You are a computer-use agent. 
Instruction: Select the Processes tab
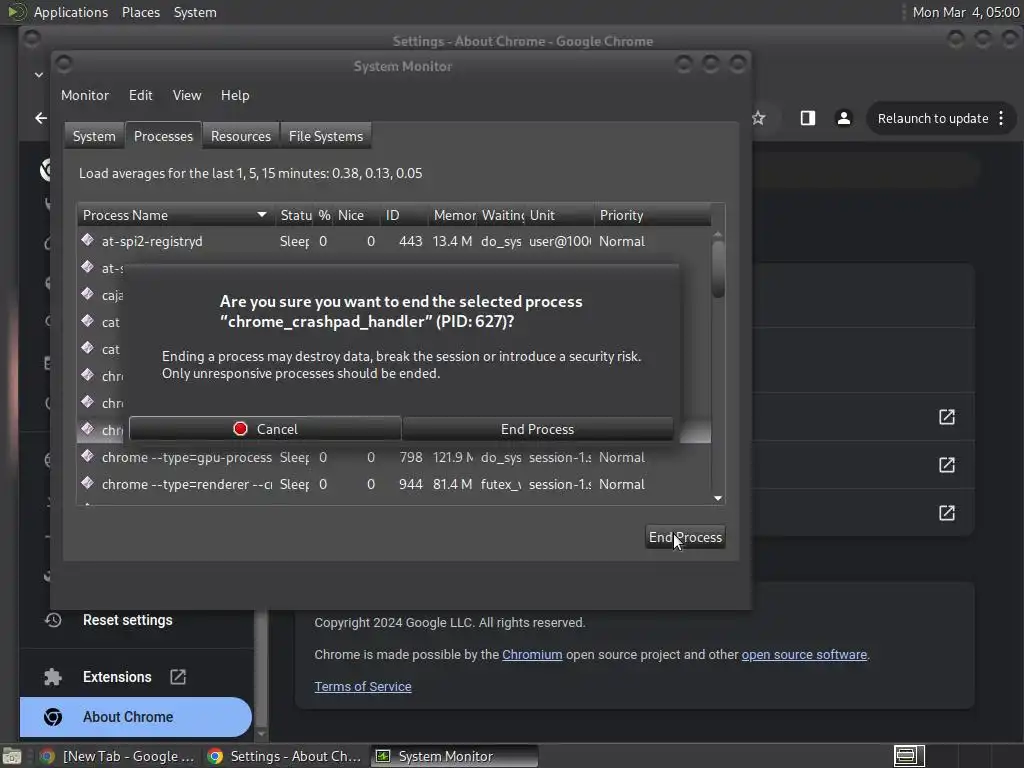click(x=163, y=136)
